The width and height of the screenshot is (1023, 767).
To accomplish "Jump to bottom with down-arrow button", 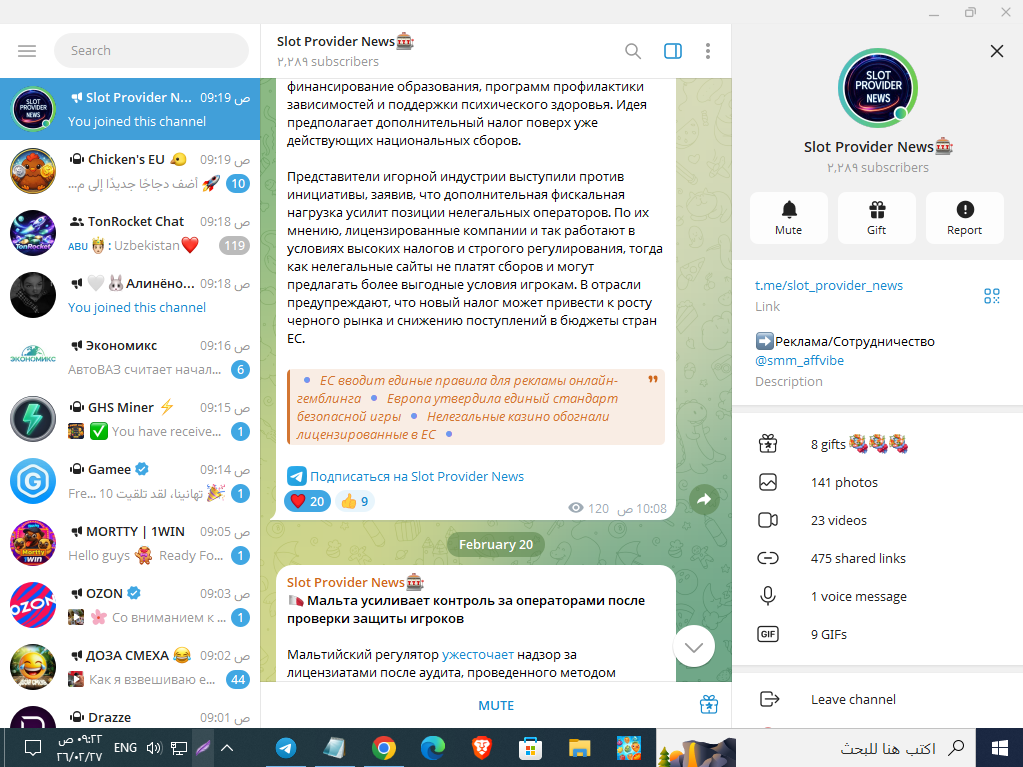I will 694,646.
